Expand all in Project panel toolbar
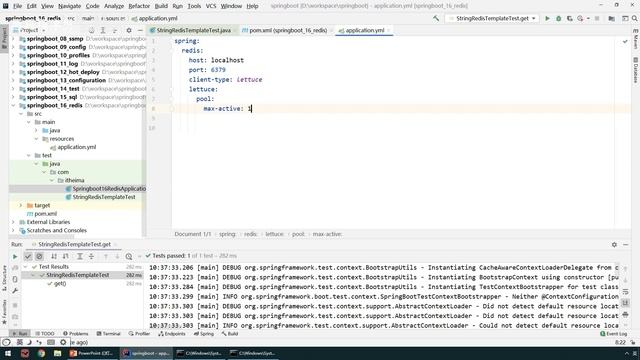640x360 pixels. click(x=103, y=30)
